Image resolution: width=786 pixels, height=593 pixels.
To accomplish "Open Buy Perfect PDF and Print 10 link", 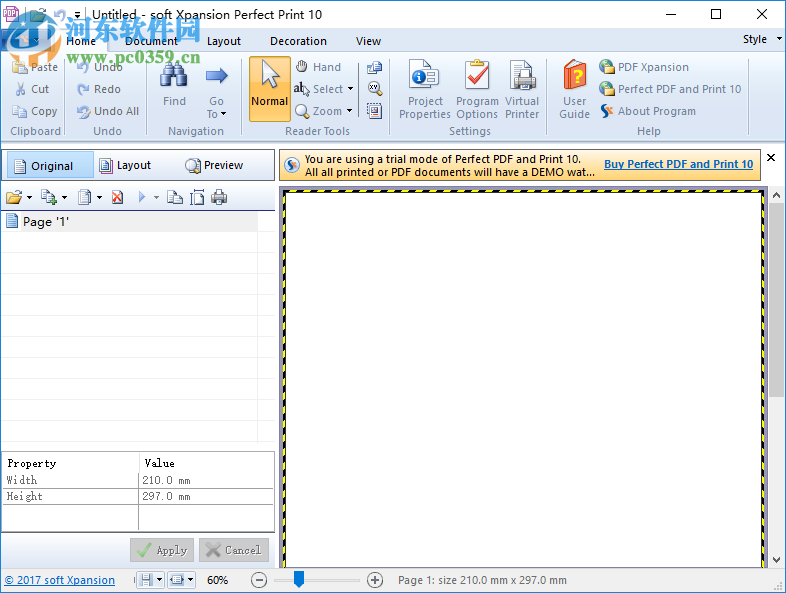I will click(678, 164).
